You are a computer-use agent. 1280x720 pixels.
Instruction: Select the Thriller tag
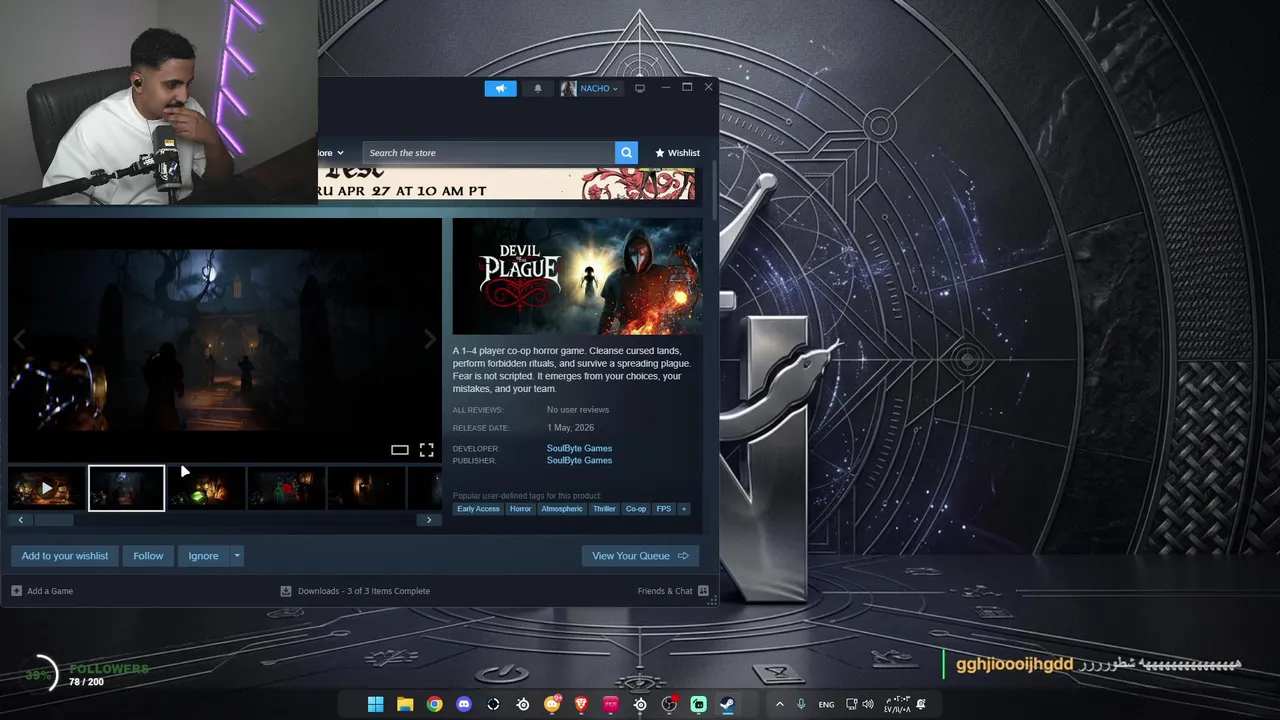coord(604,509)
